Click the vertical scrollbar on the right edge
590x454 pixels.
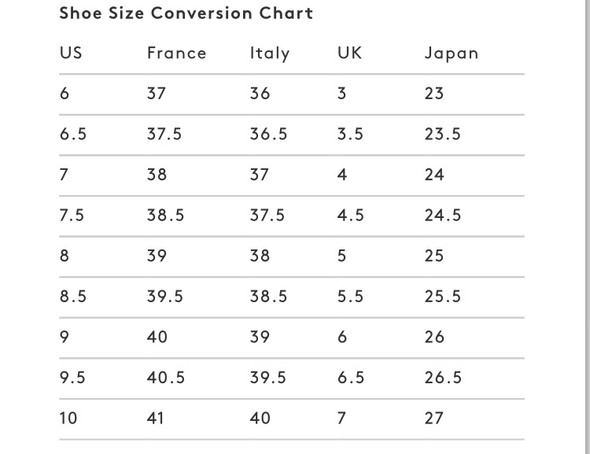tap(587, 227)
